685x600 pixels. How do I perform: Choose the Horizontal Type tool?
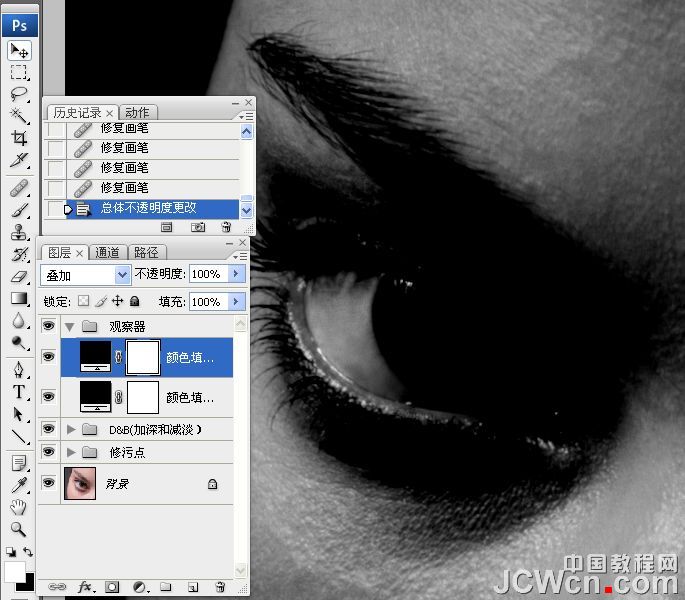[x=19, y=392]
